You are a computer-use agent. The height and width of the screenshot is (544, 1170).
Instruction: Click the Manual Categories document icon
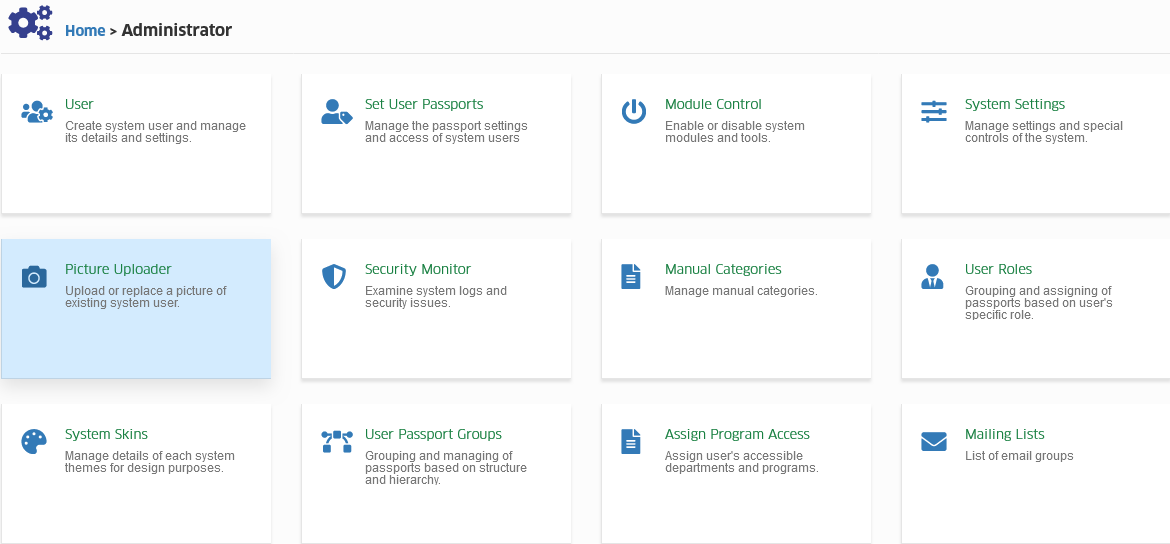(631, 277)
